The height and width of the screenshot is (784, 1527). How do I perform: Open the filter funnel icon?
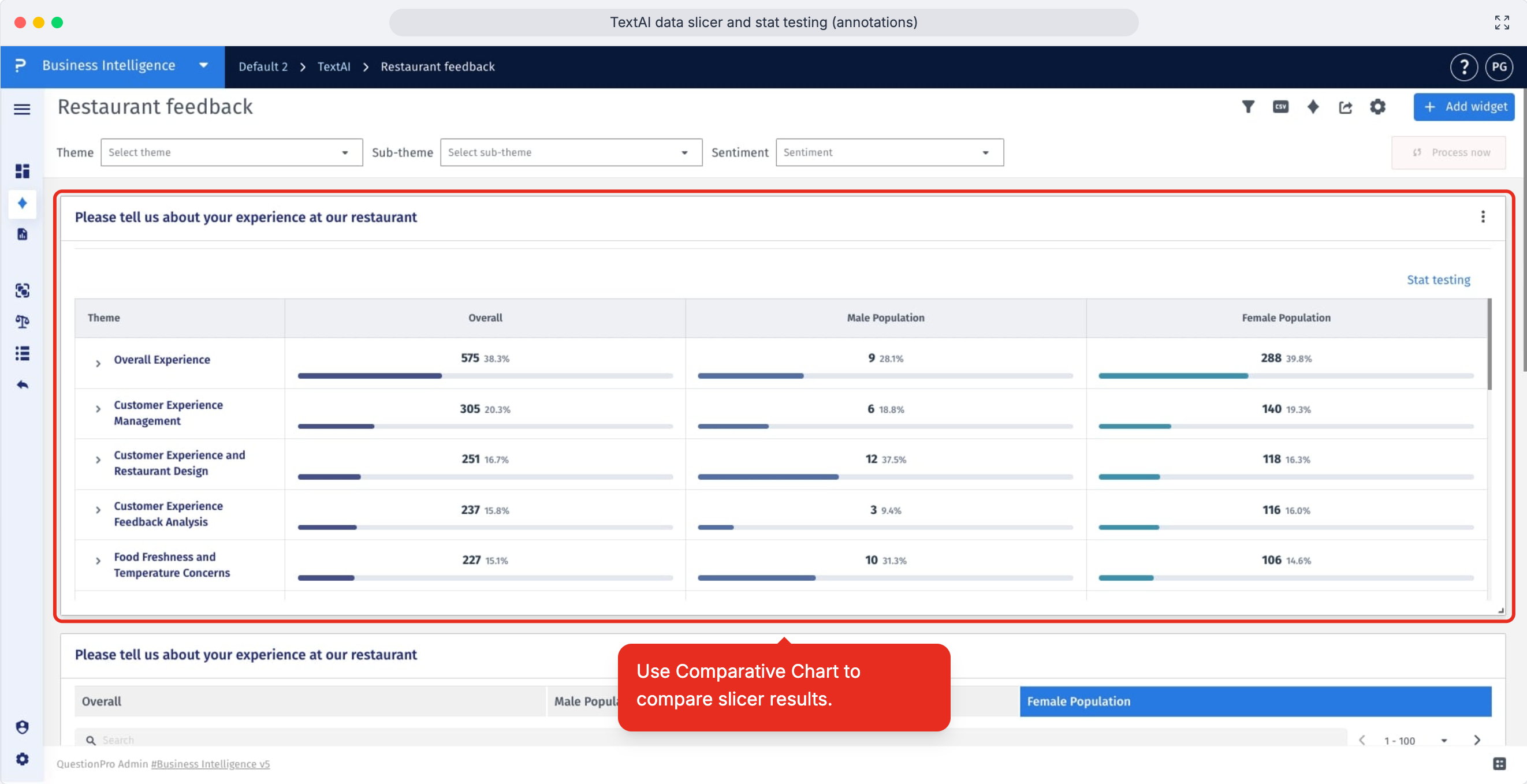(x=1248, y=107)
